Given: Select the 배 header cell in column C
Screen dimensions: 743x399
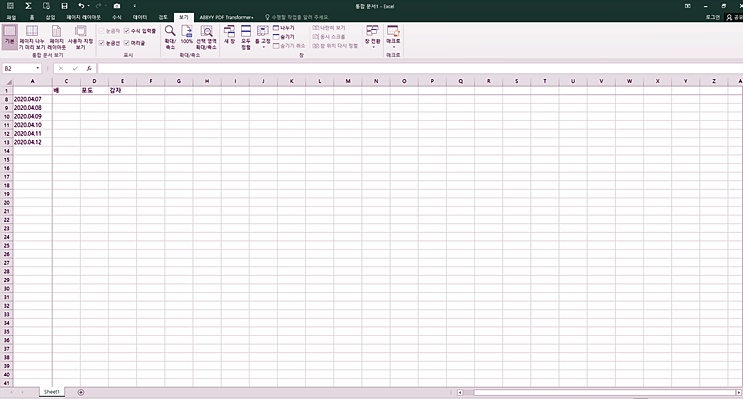Looking at the screenshot, I should [66, 90].
